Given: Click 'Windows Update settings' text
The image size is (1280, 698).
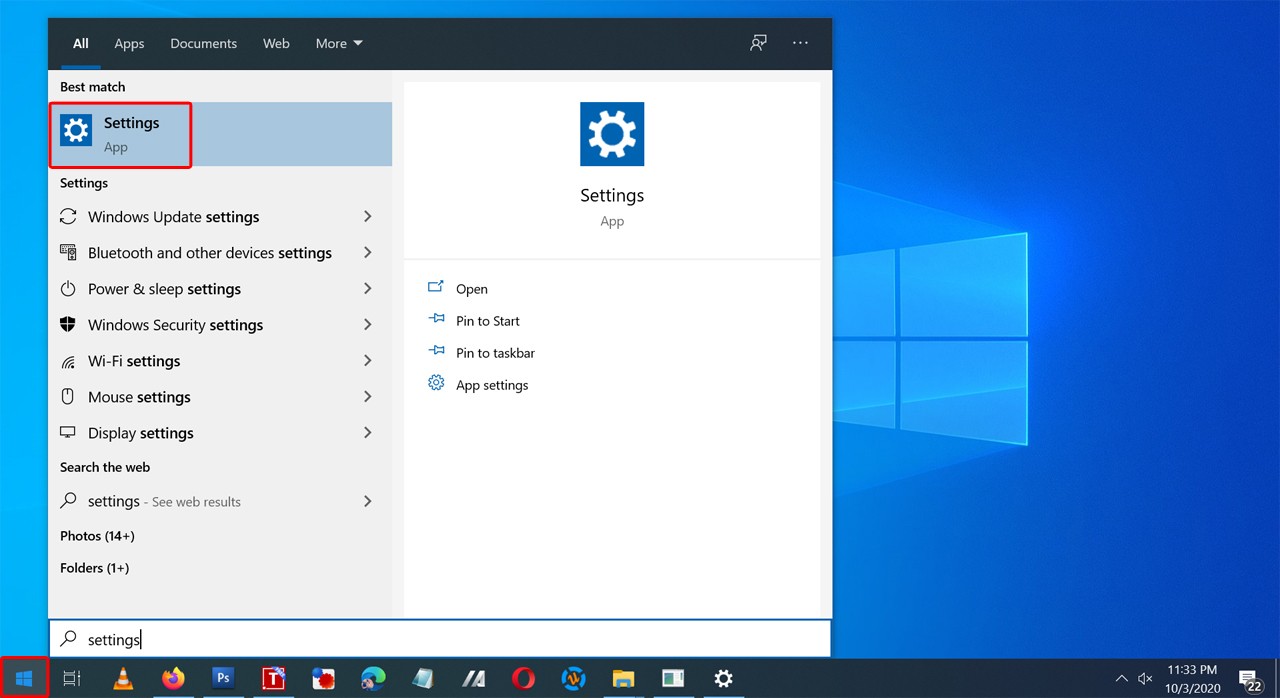Looking at the screenshot, I should click(174, 217).
